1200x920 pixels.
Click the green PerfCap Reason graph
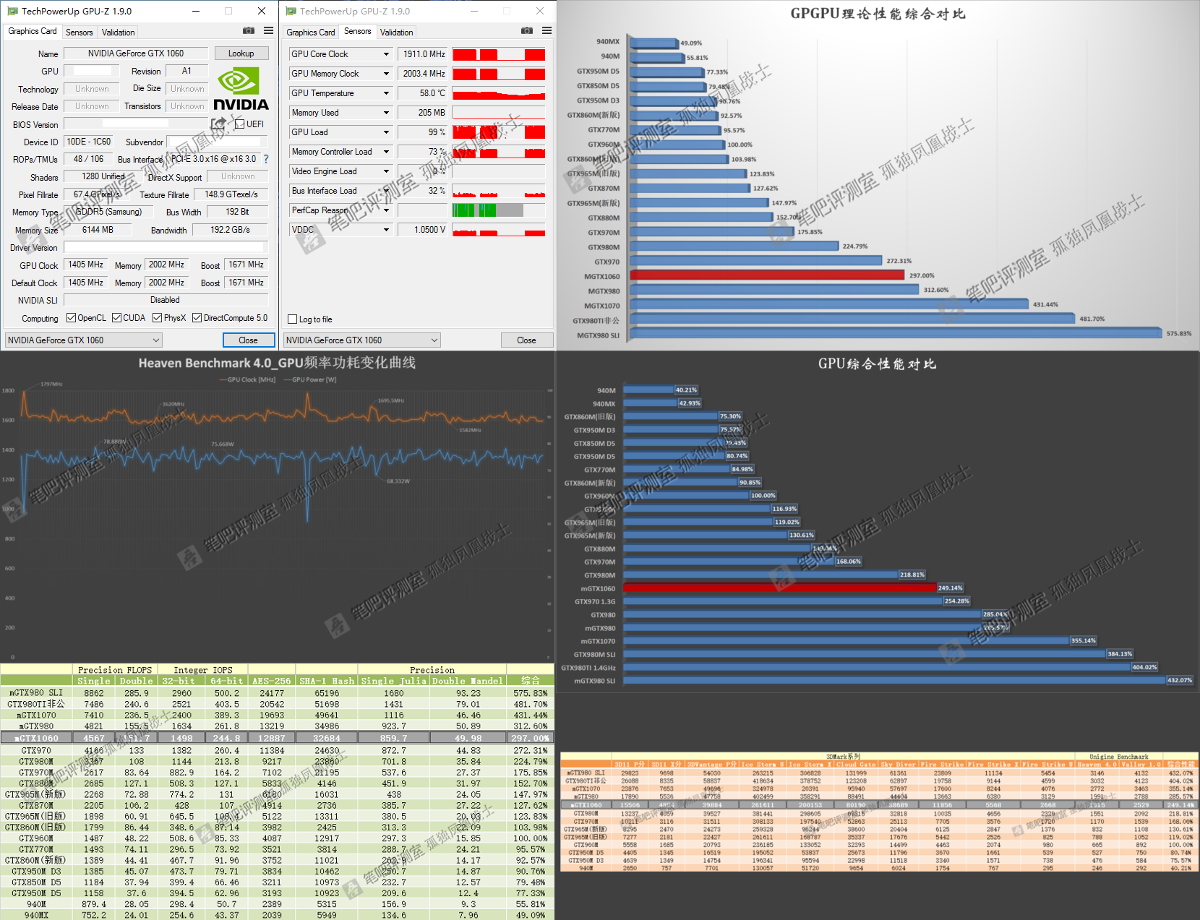(x=499, y=210)
